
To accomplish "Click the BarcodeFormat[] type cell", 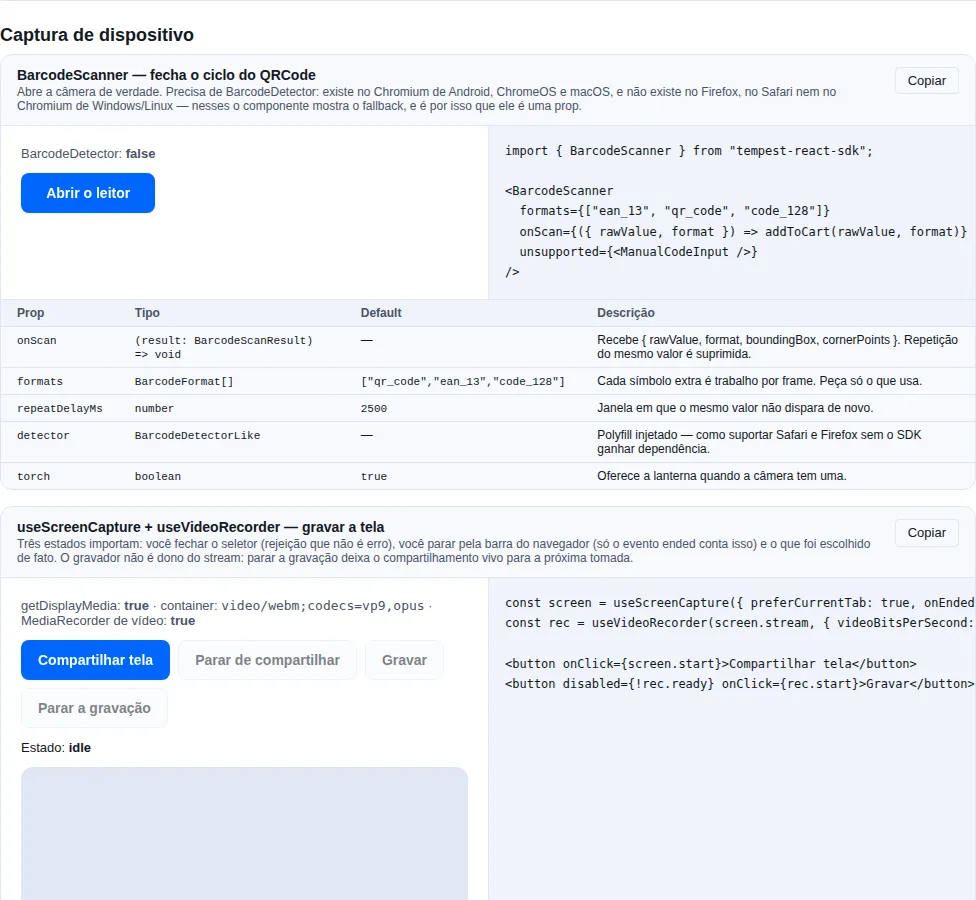I will 184,382.
